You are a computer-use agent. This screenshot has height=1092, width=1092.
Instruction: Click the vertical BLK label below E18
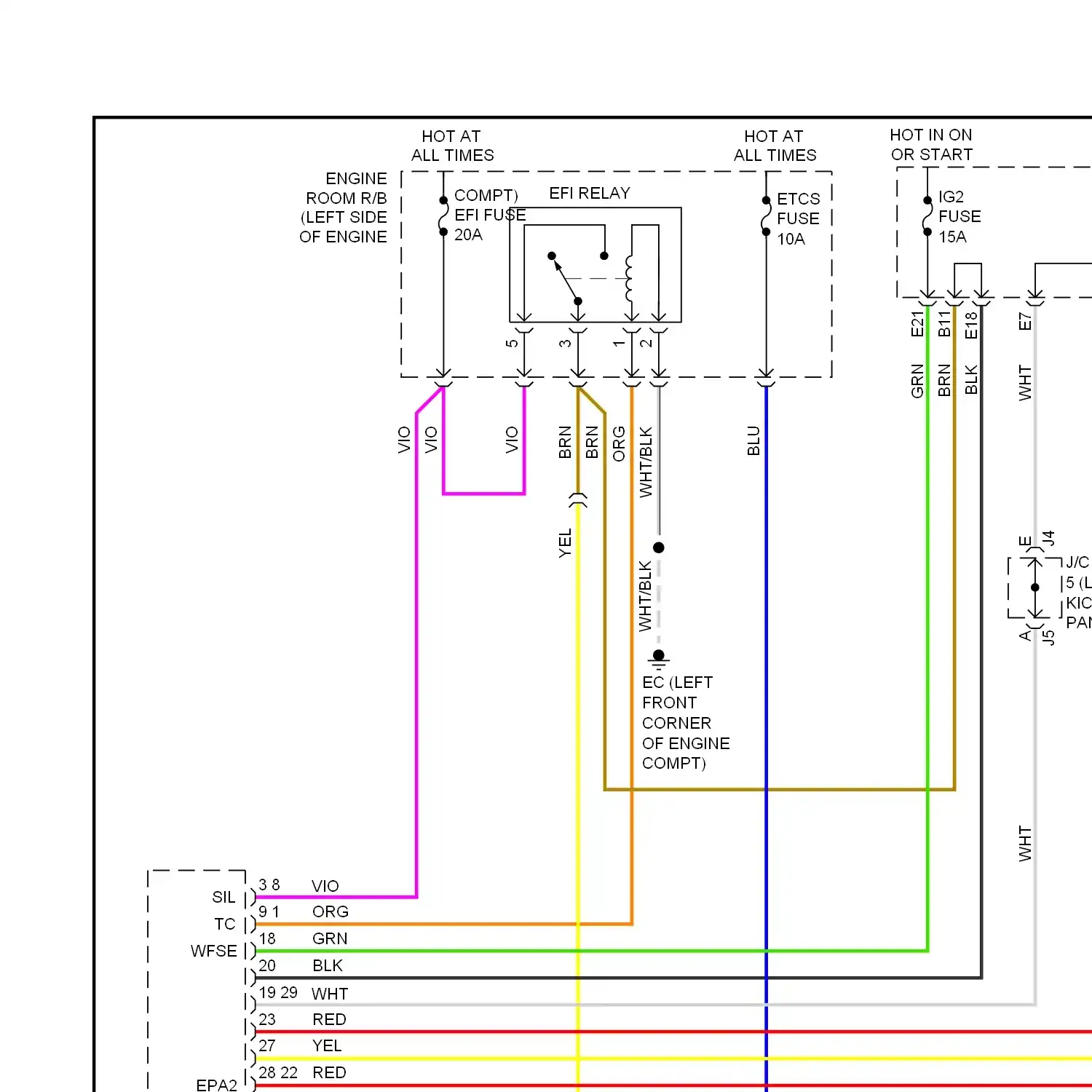pyautogui.click(x=971, y=380)
